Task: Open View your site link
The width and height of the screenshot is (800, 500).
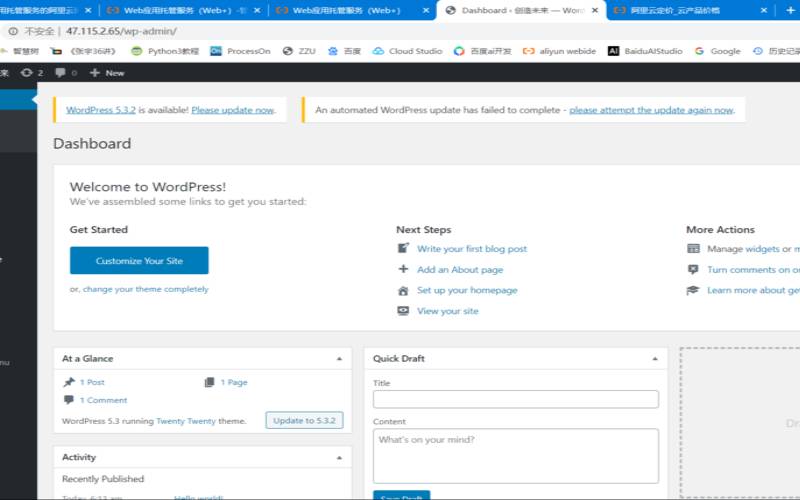Action: (x=447, y=311)
